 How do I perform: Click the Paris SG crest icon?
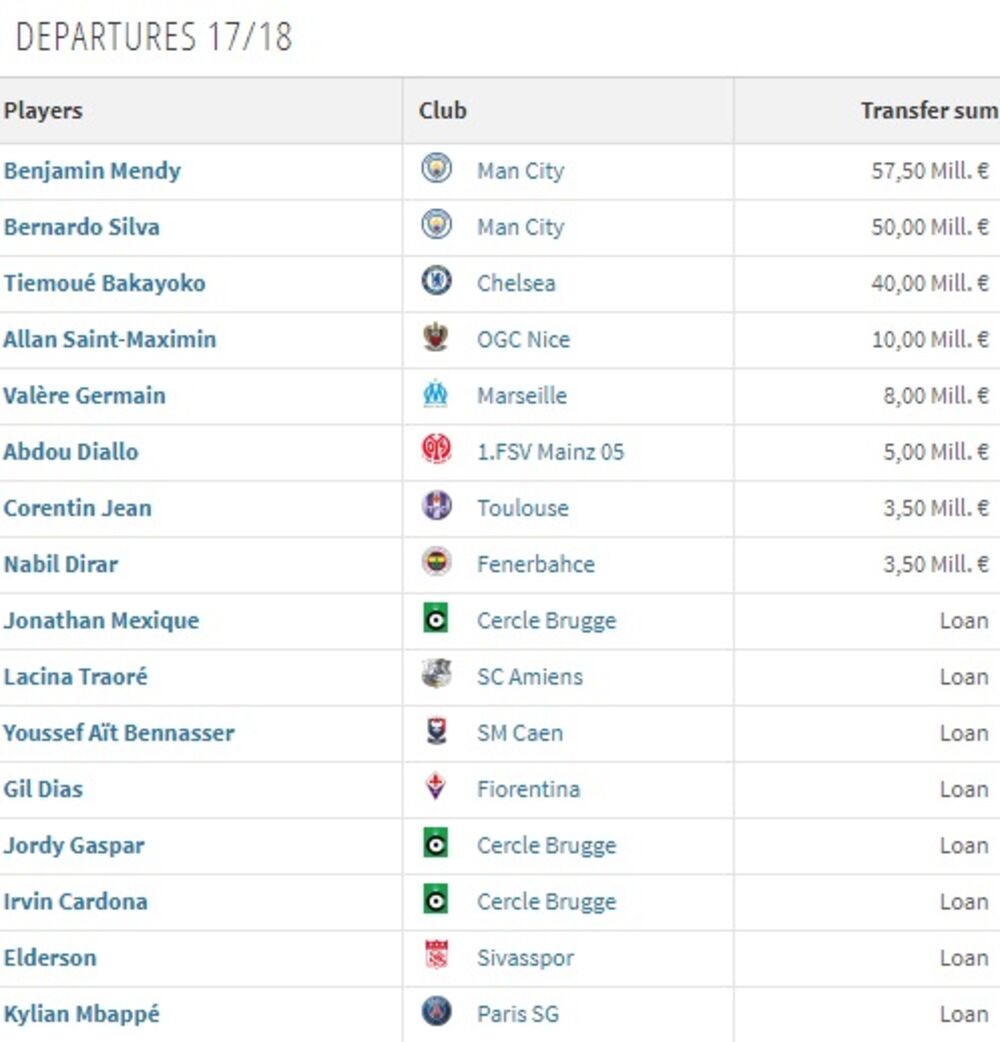tap(436, 1012)
